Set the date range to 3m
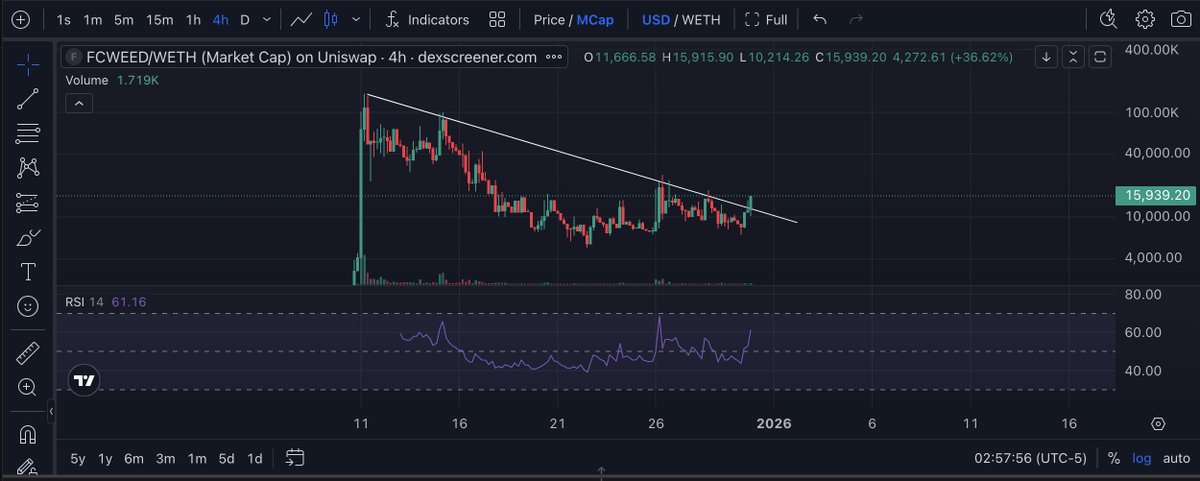Screen dimensions: 1200x481 click(166, 459)
